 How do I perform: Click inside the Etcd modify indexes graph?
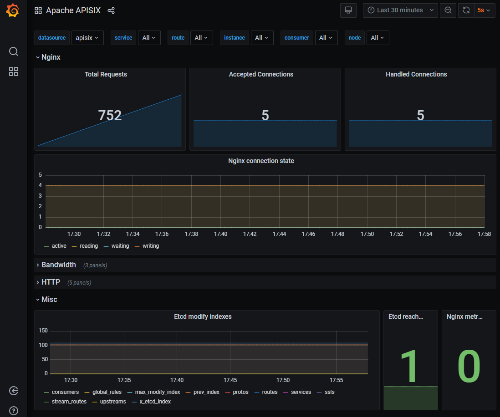[209, 352]
